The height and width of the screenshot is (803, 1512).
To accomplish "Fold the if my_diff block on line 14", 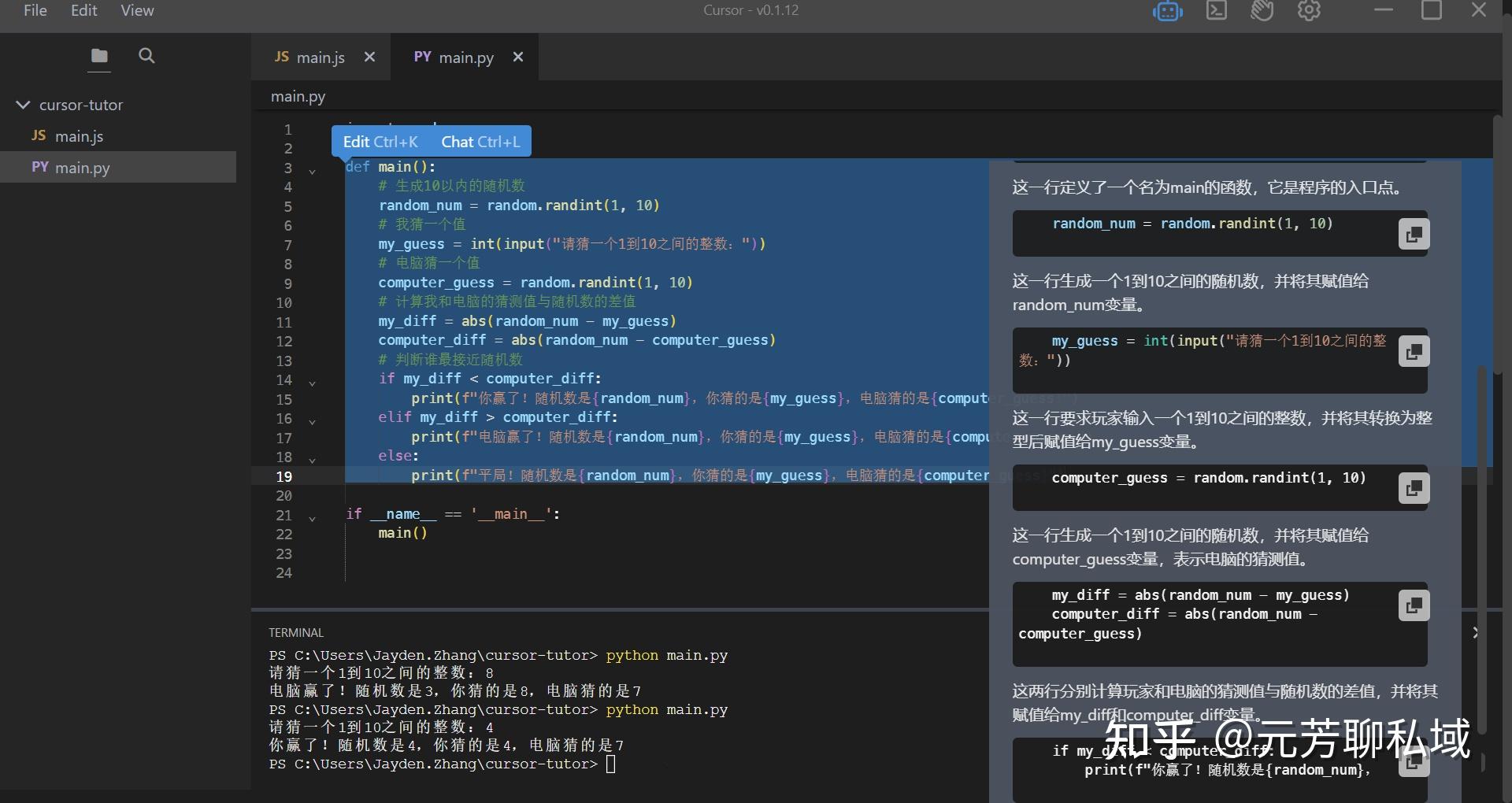I will [x=313, y=383].
